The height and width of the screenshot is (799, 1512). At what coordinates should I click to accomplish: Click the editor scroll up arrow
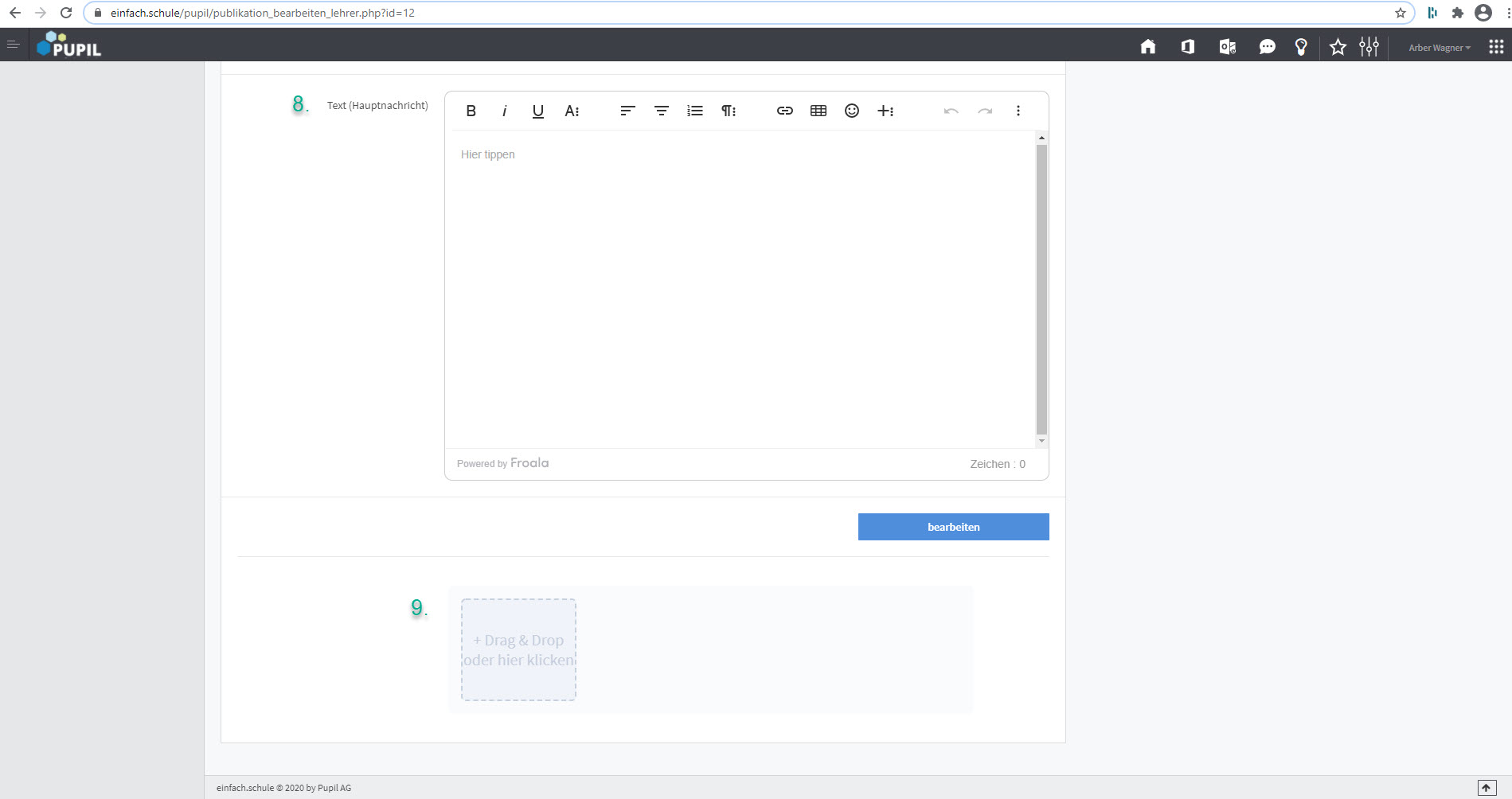[1041, 138]
